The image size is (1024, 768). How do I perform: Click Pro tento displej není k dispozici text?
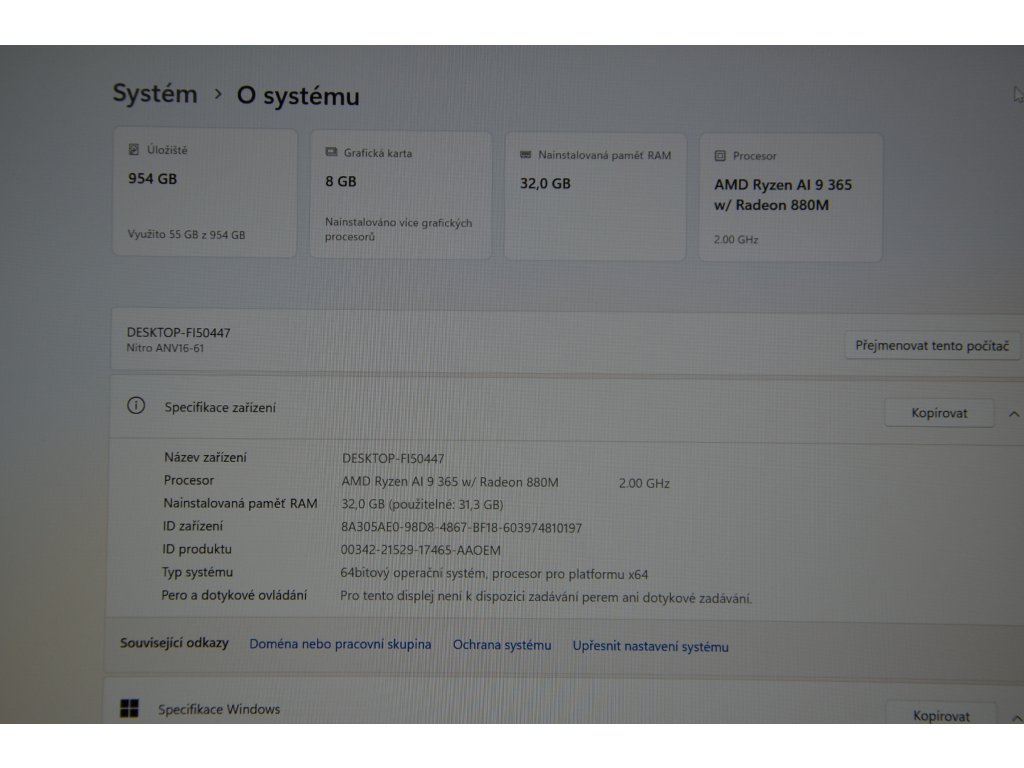546,597
